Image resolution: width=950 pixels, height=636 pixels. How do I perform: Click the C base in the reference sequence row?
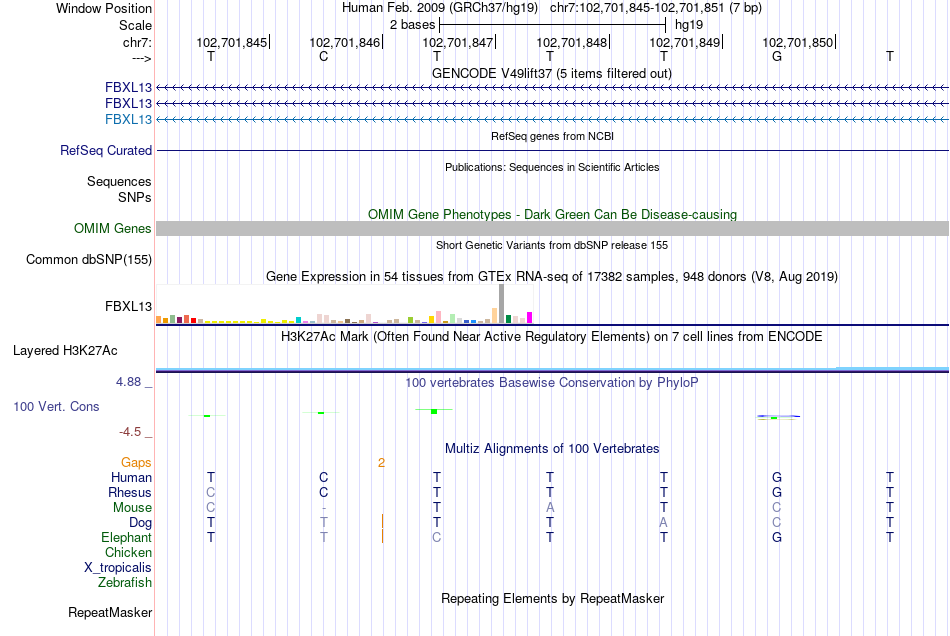pyautogui.click(x=324, y=56)
